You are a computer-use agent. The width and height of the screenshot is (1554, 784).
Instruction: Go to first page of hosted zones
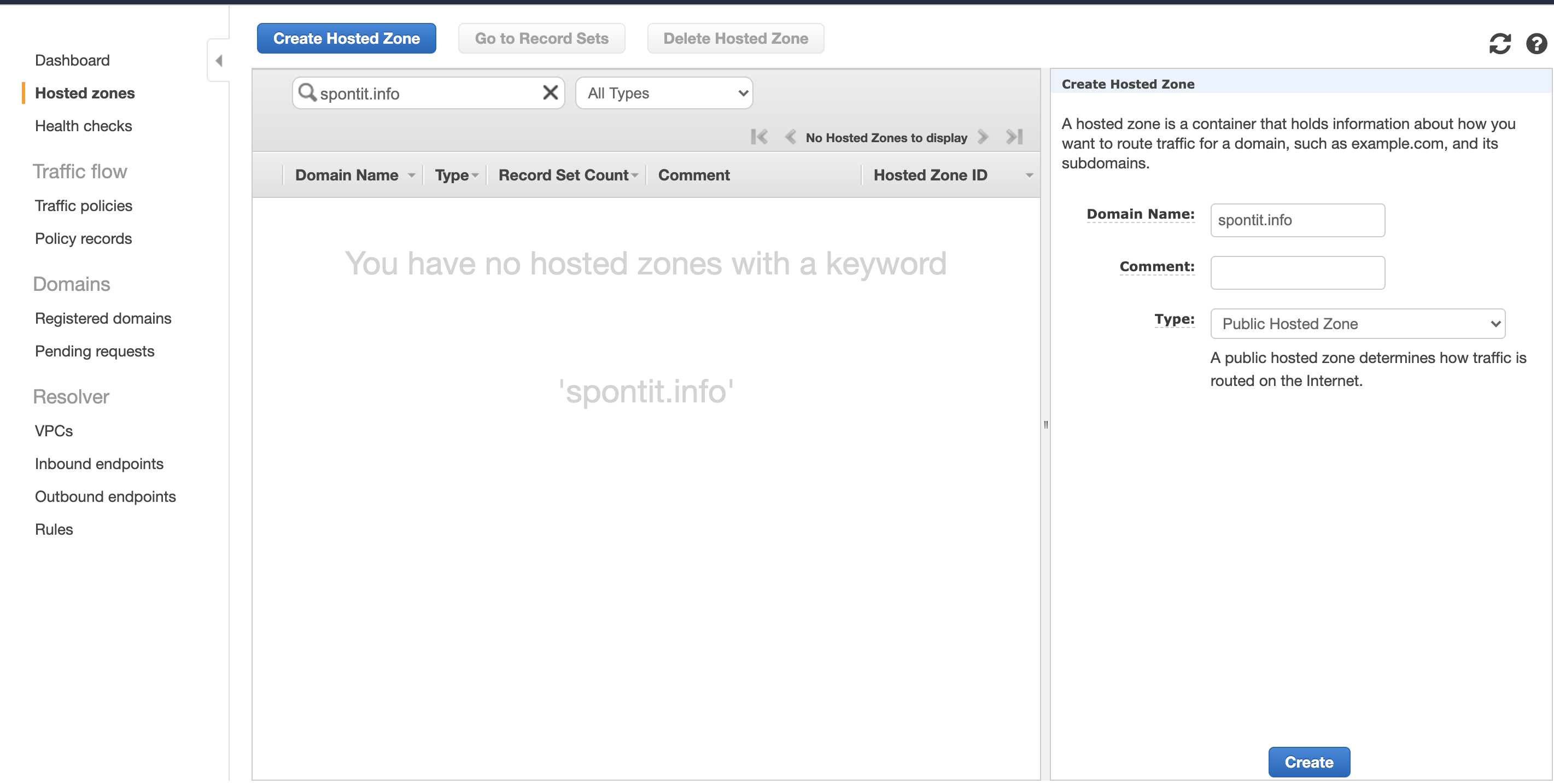[759, 137]
